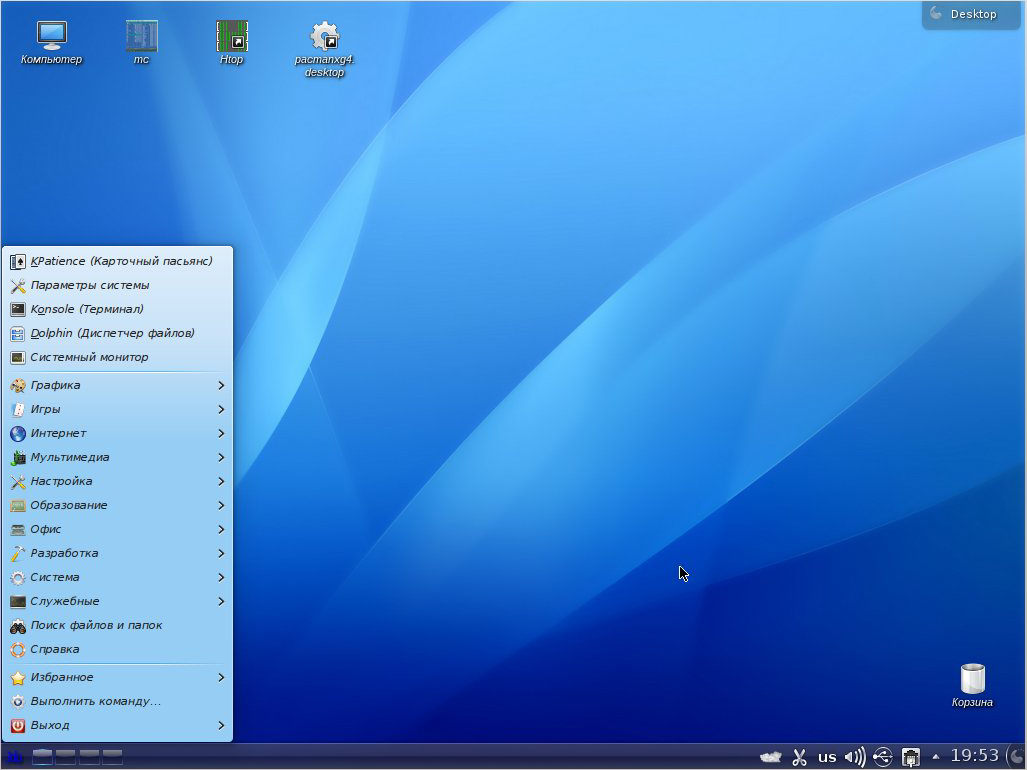Image resolution: width=1027 pixels, height=770 pixels.
Task: Click the Интернет globe icon
Action: pyautogui.click(x=18, y=433)
